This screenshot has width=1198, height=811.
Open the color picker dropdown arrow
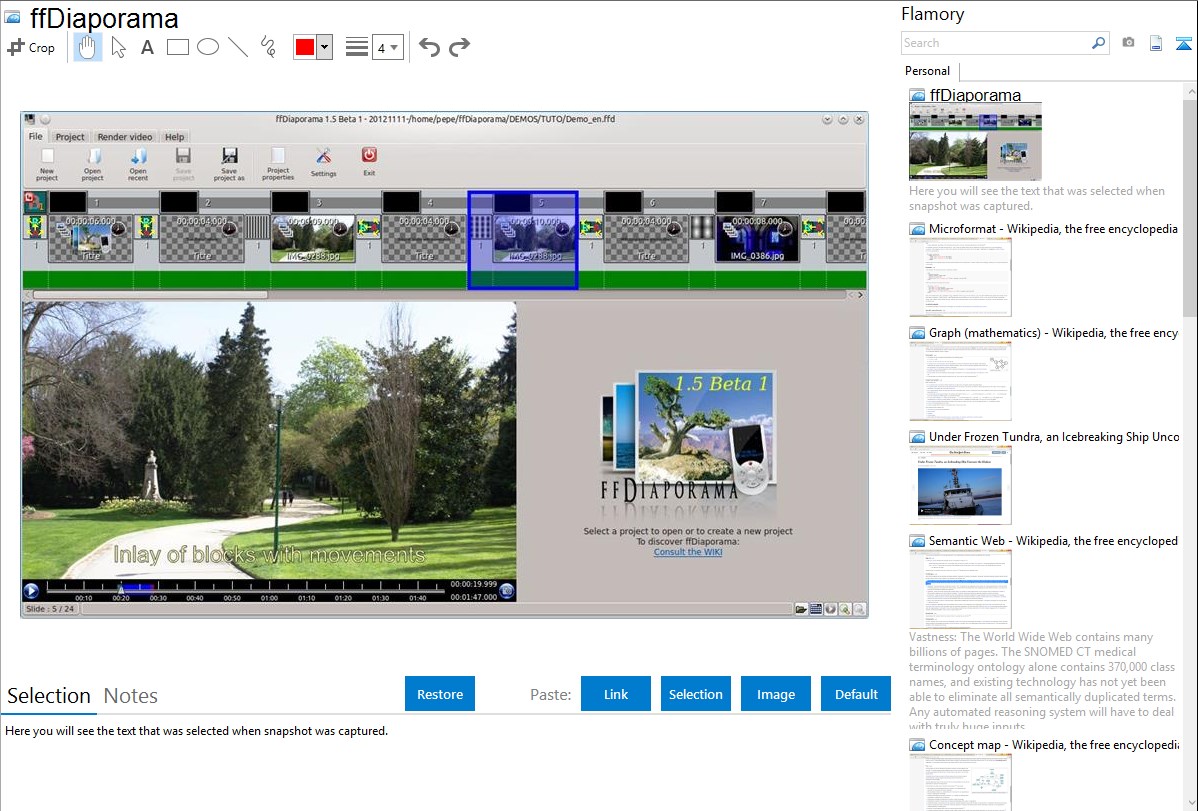[x=325, y=47]
